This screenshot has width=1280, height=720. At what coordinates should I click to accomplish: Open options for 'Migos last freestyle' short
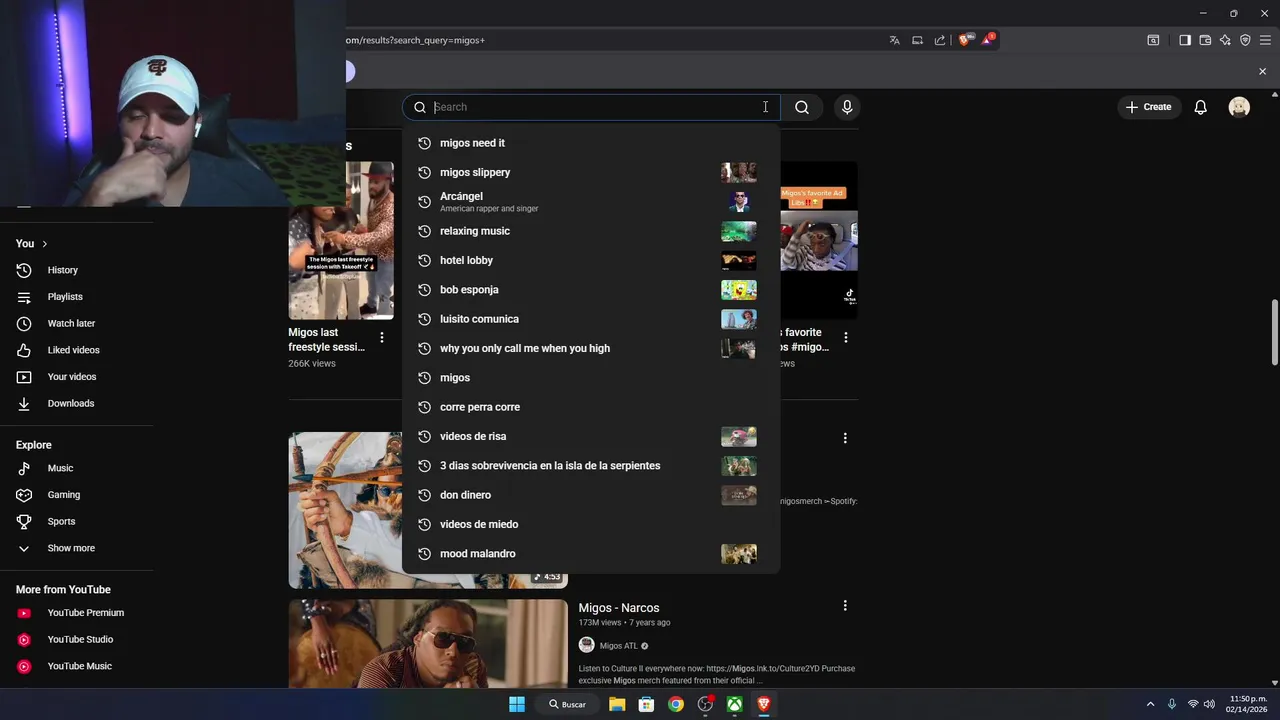(x=381, y=338)
